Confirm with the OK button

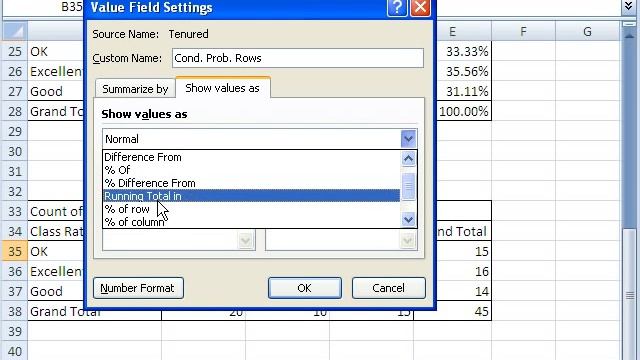coord(304,288)
